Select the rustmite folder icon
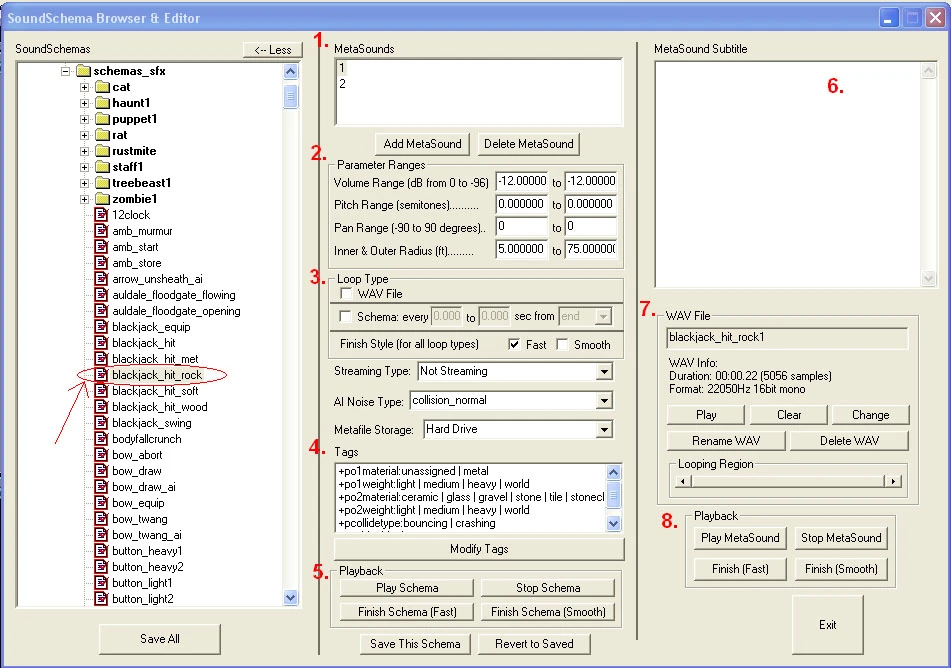Image resolution: width=951 pixels, height=668 pixels. click(102, 151)
